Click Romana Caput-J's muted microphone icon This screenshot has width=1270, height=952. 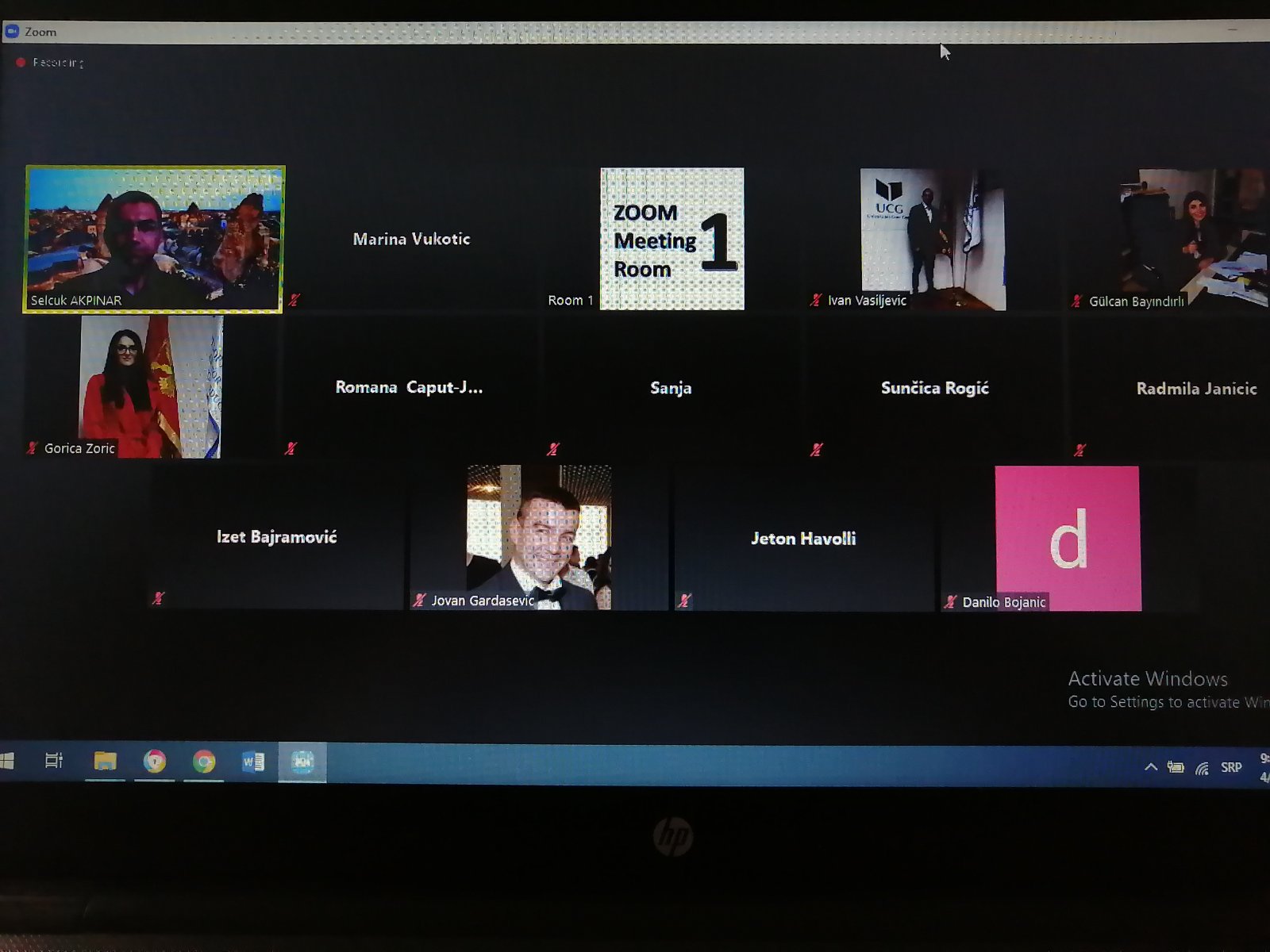click(291, 448)
